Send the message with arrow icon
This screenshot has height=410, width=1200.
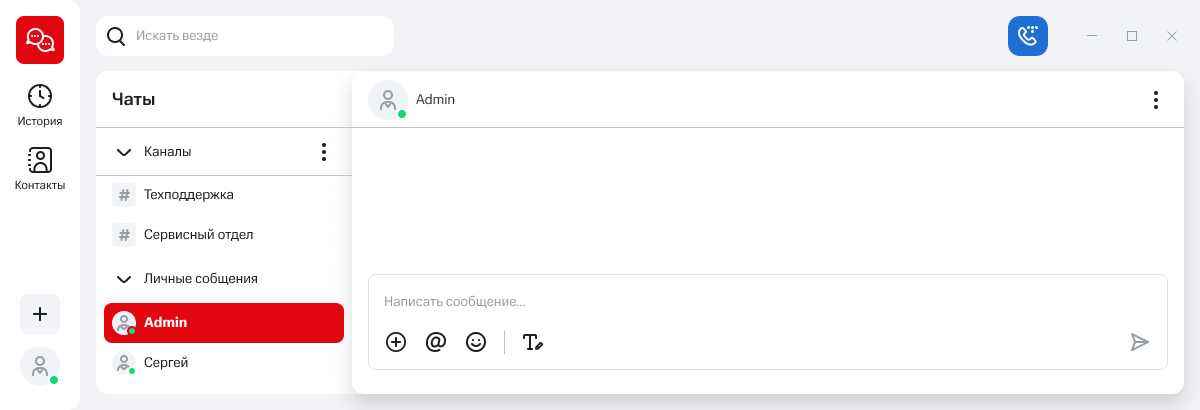click(x=1139, y=342)
